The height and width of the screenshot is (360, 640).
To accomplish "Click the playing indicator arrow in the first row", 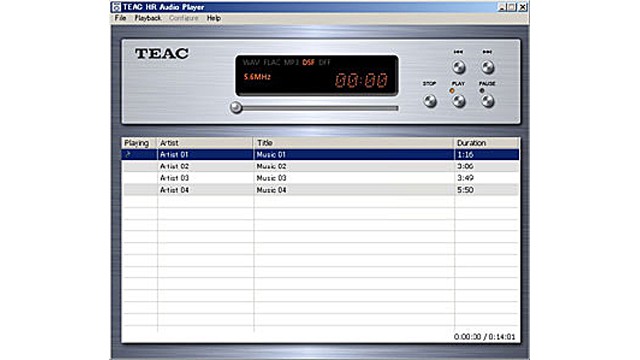I will [x=128, y=154].
